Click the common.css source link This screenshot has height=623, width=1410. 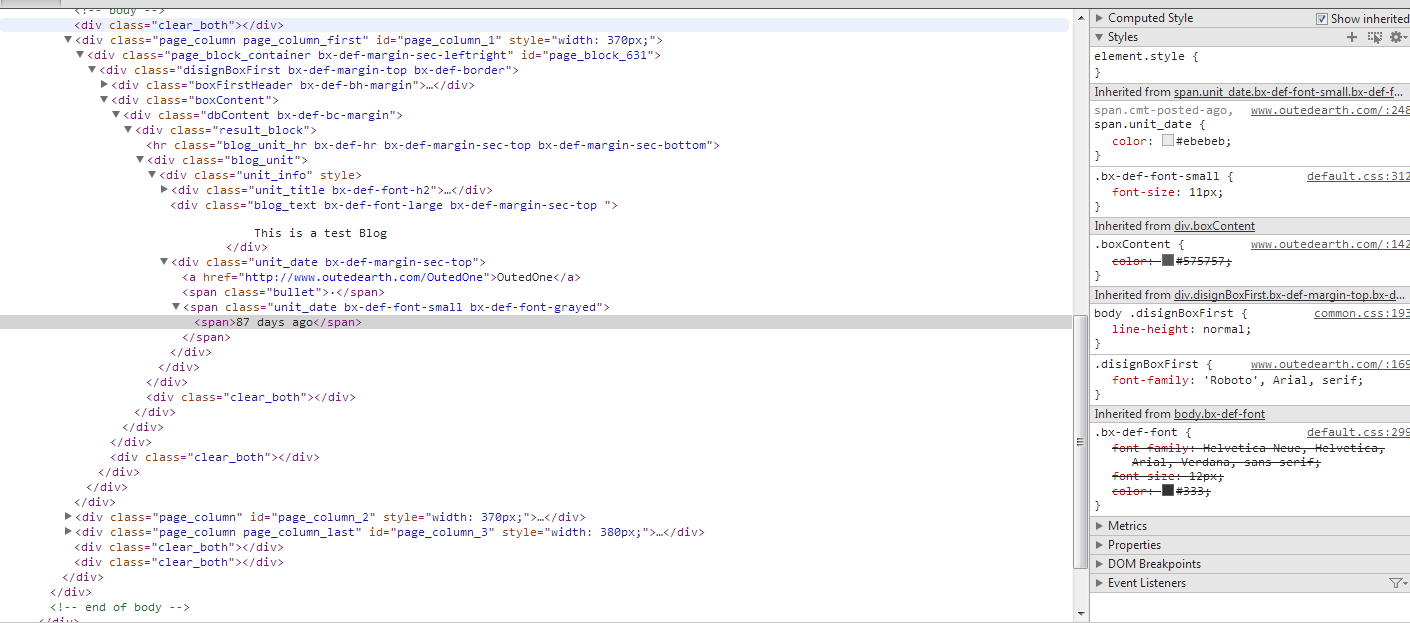coord(1361,314)
